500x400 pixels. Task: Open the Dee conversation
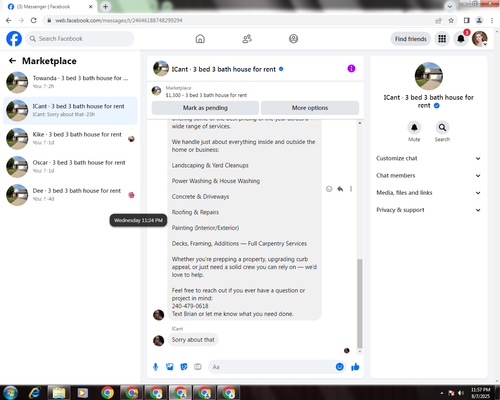pyautogui.click(x=70, y=195)
